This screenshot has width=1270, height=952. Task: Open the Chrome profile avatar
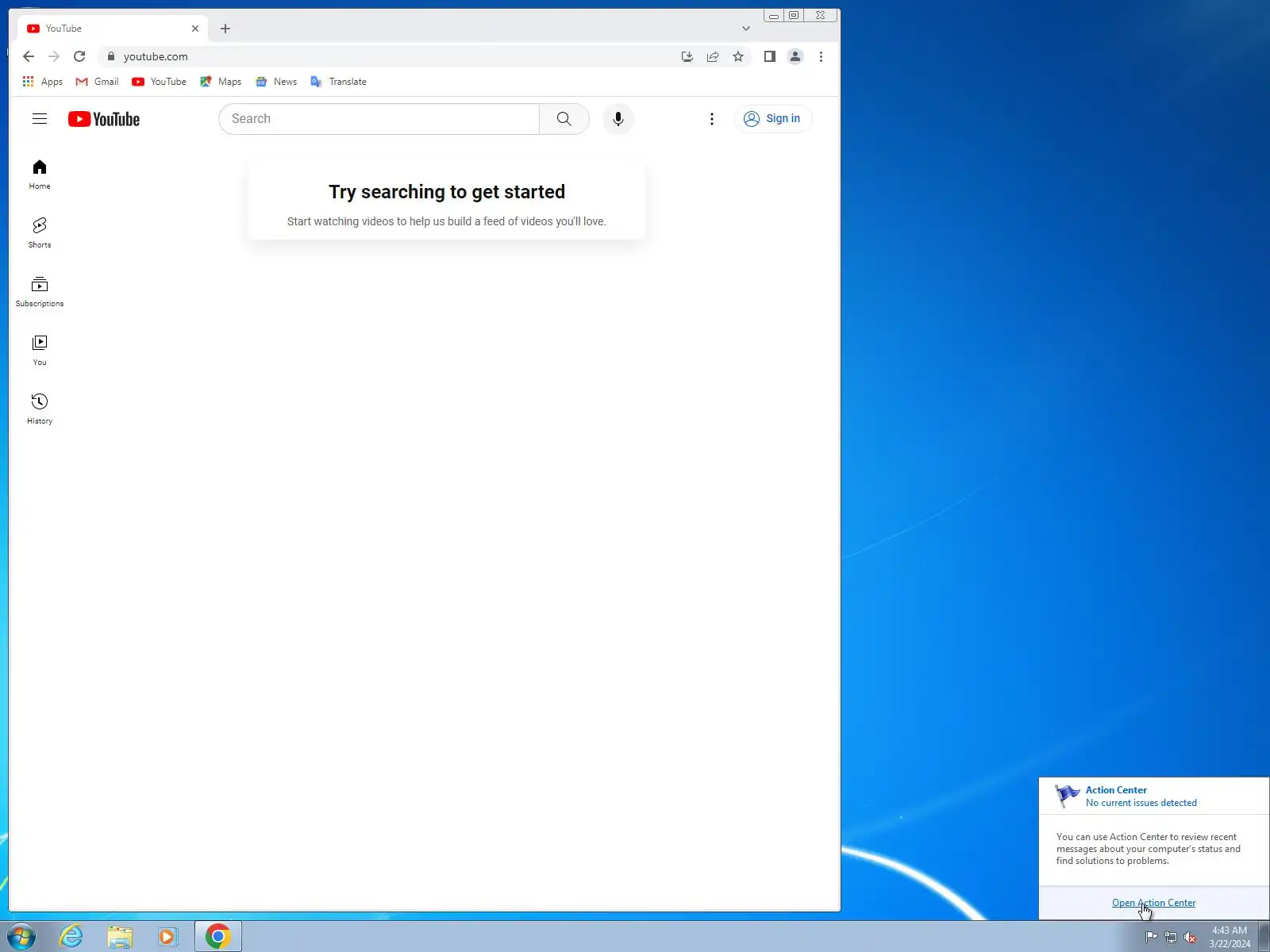(x=795, y=56)
